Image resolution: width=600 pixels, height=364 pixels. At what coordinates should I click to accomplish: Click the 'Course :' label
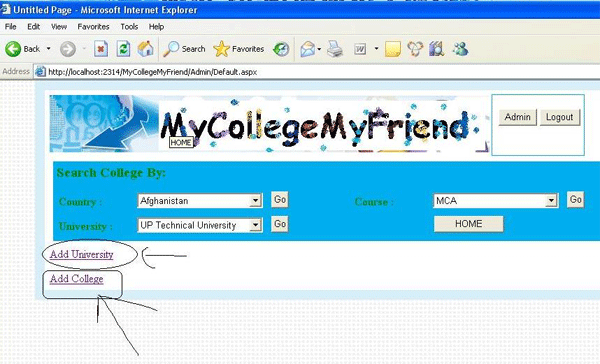point(374,202)
